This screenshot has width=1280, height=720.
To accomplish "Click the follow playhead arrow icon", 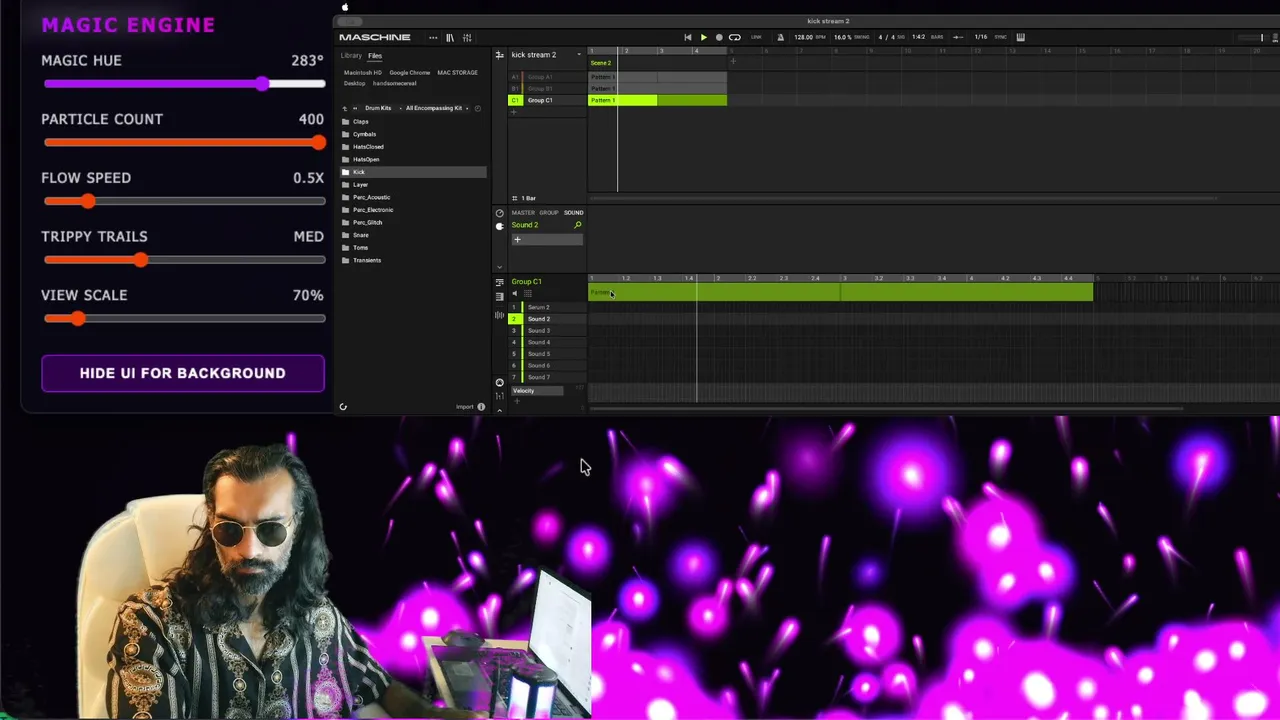I will pos(958,37).
